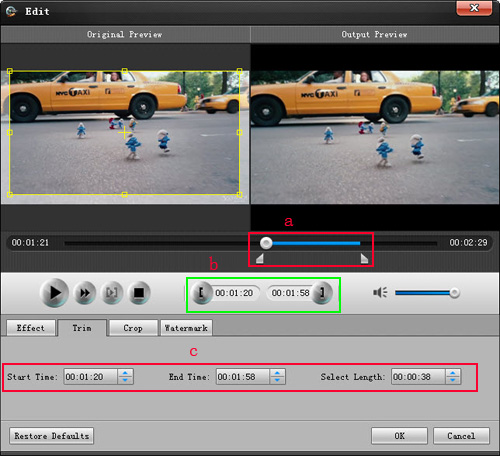The width and height of the screenshot is (500, 456).
Task: Decrease End Time with down arrow
Action: coord(277,380)
